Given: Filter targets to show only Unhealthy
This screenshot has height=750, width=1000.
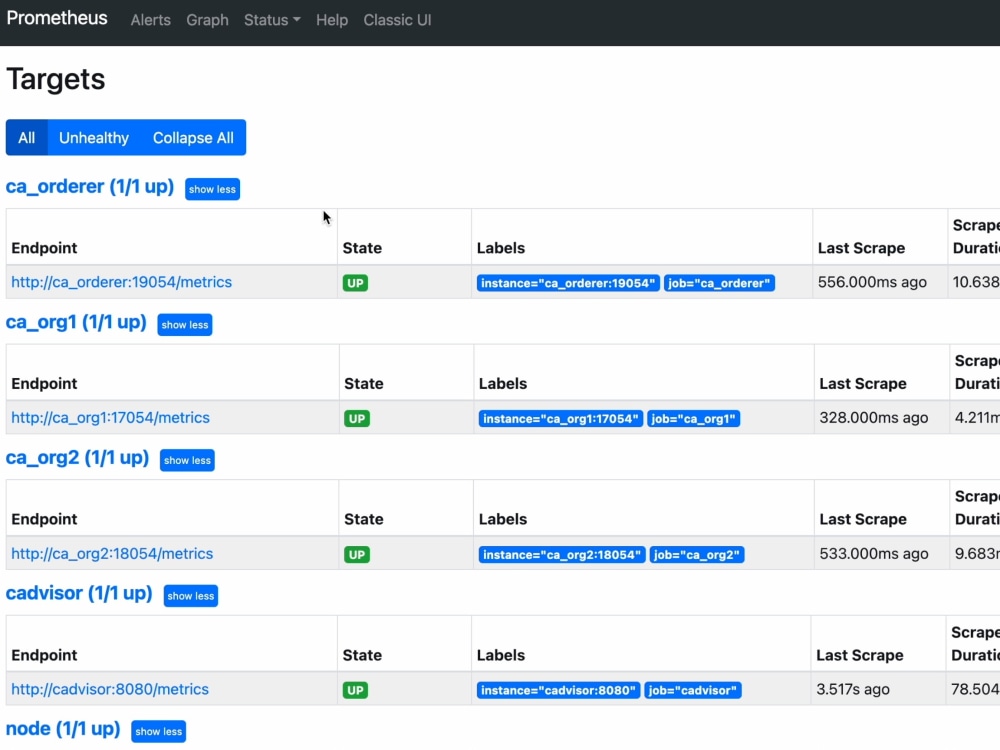Looking at the screenshot, I should (x=93, y=137).
